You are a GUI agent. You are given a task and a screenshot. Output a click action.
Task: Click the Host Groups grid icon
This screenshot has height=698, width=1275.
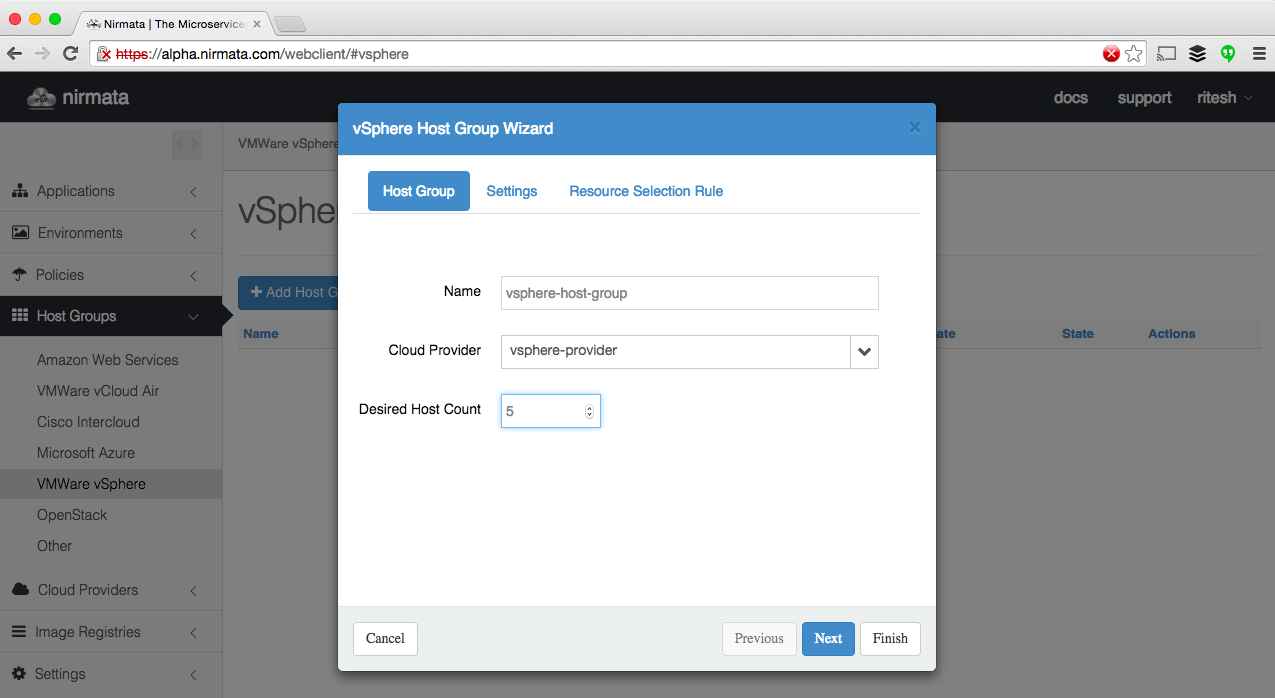[x=19, y=316]
